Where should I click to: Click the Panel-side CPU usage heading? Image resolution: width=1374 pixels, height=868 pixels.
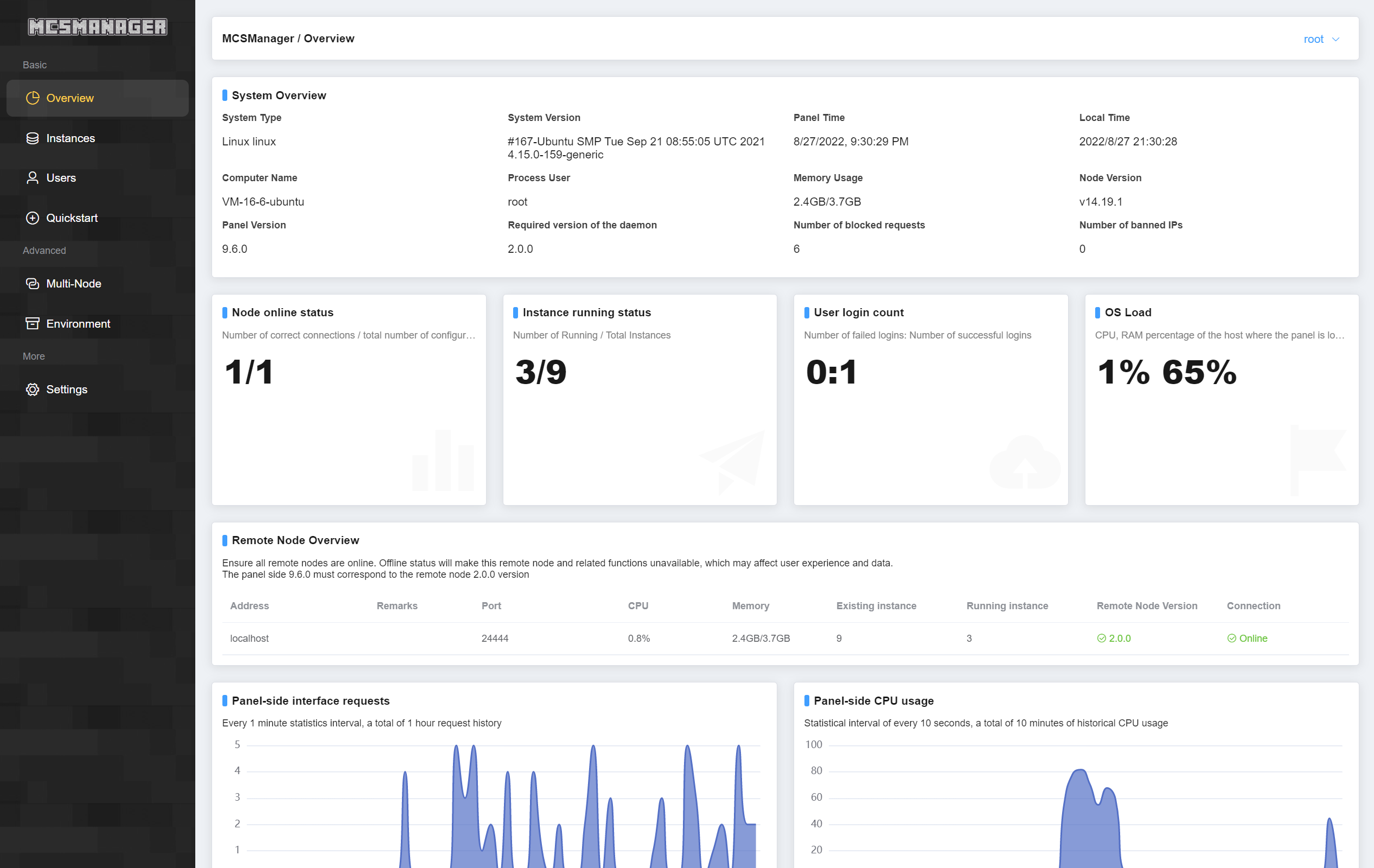click(873, 700)
